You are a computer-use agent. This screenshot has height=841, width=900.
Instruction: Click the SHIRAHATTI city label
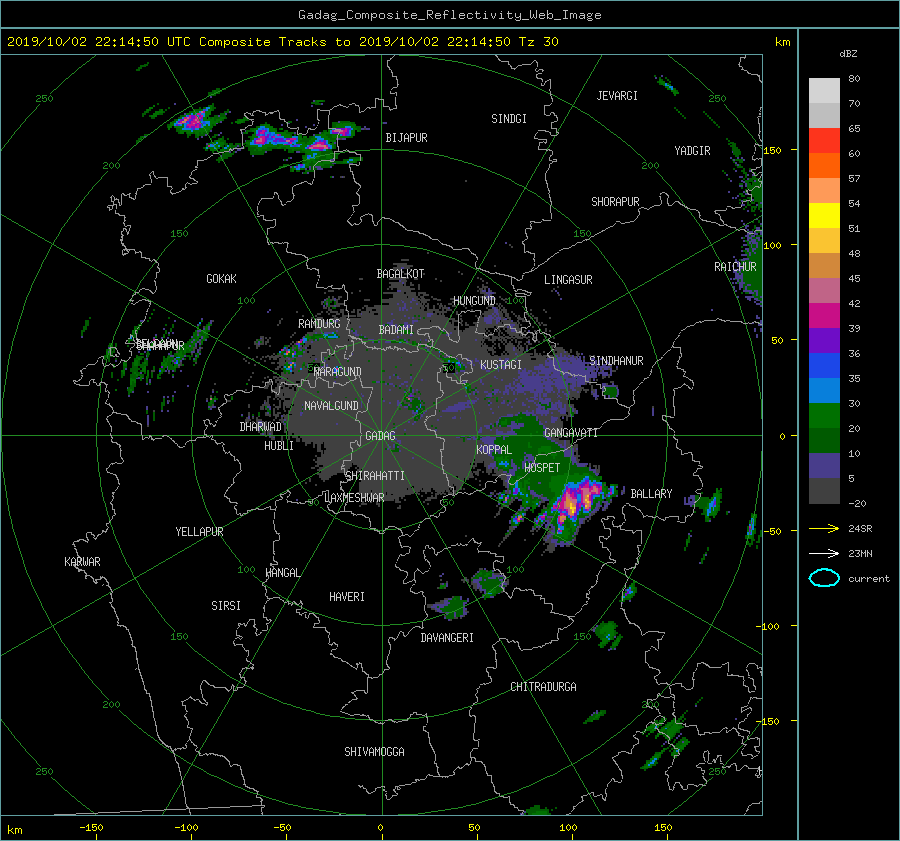tap(375, 476)
